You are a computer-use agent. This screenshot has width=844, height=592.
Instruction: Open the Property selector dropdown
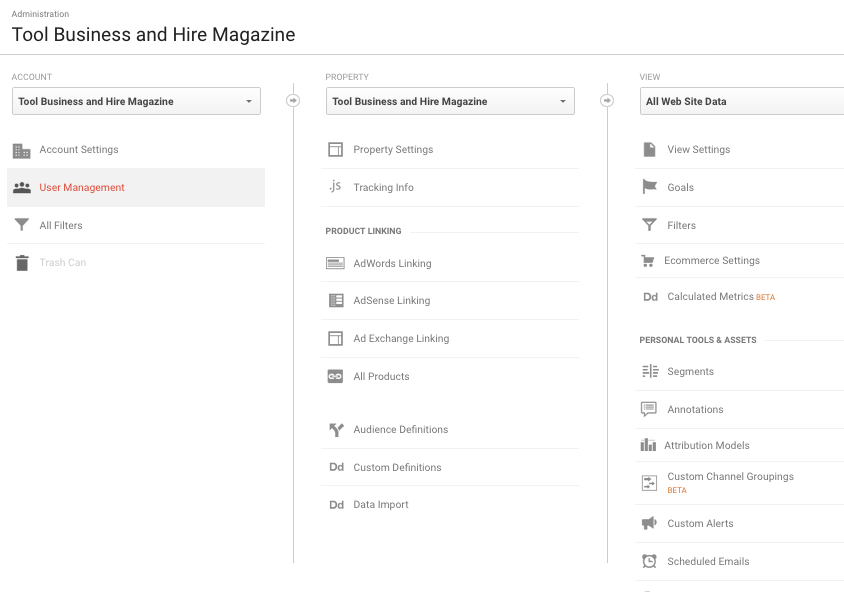point(450,101)
